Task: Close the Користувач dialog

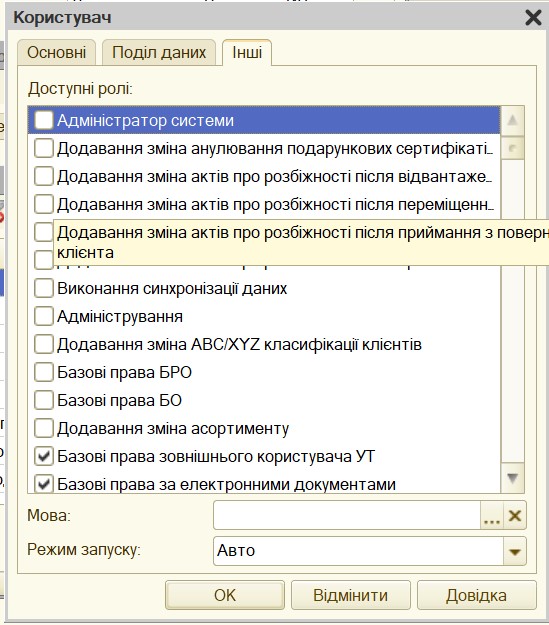Action: 533,18
